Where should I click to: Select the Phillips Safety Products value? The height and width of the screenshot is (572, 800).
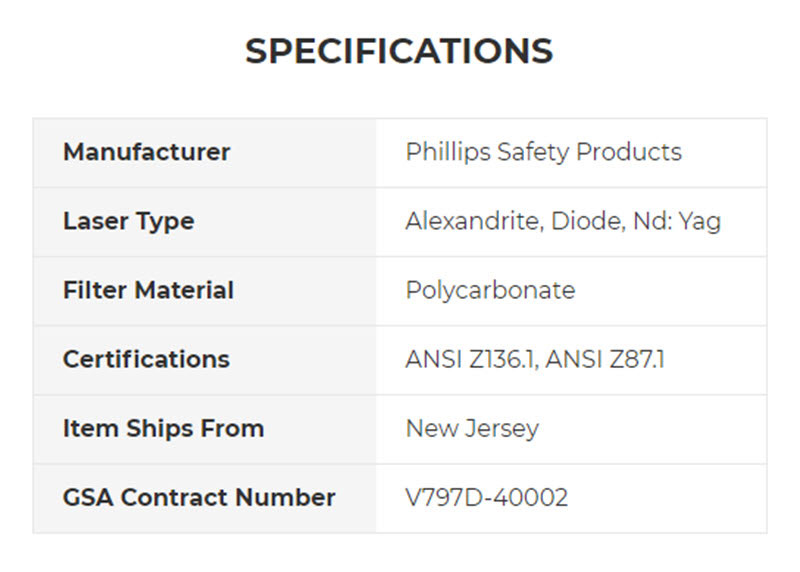click(543, 152)
